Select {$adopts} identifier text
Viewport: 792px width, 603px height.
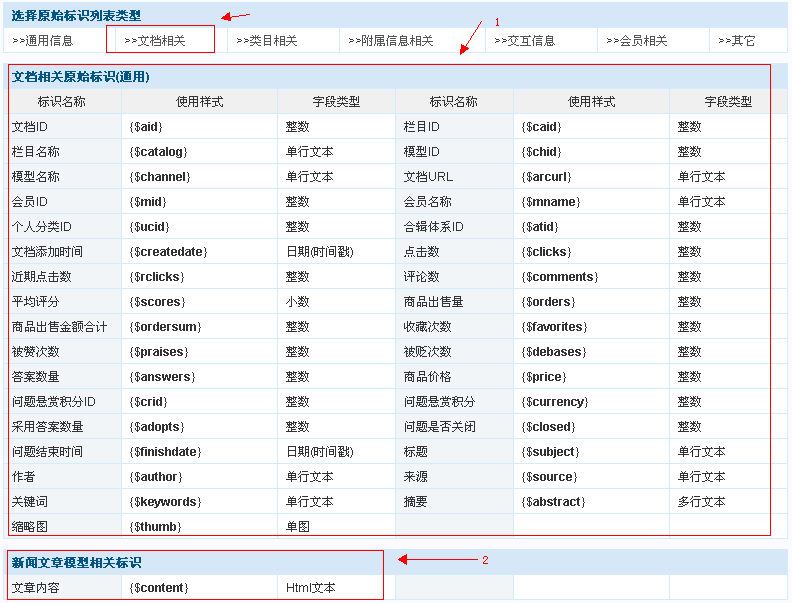pyautogui.click(x=157, y=427)
